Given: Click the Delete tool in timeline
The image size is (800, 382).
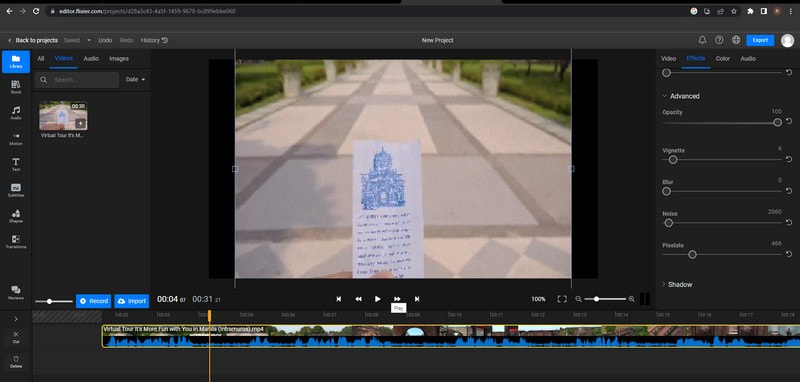Looking at the screenshot, I should [x=16, y=362].
